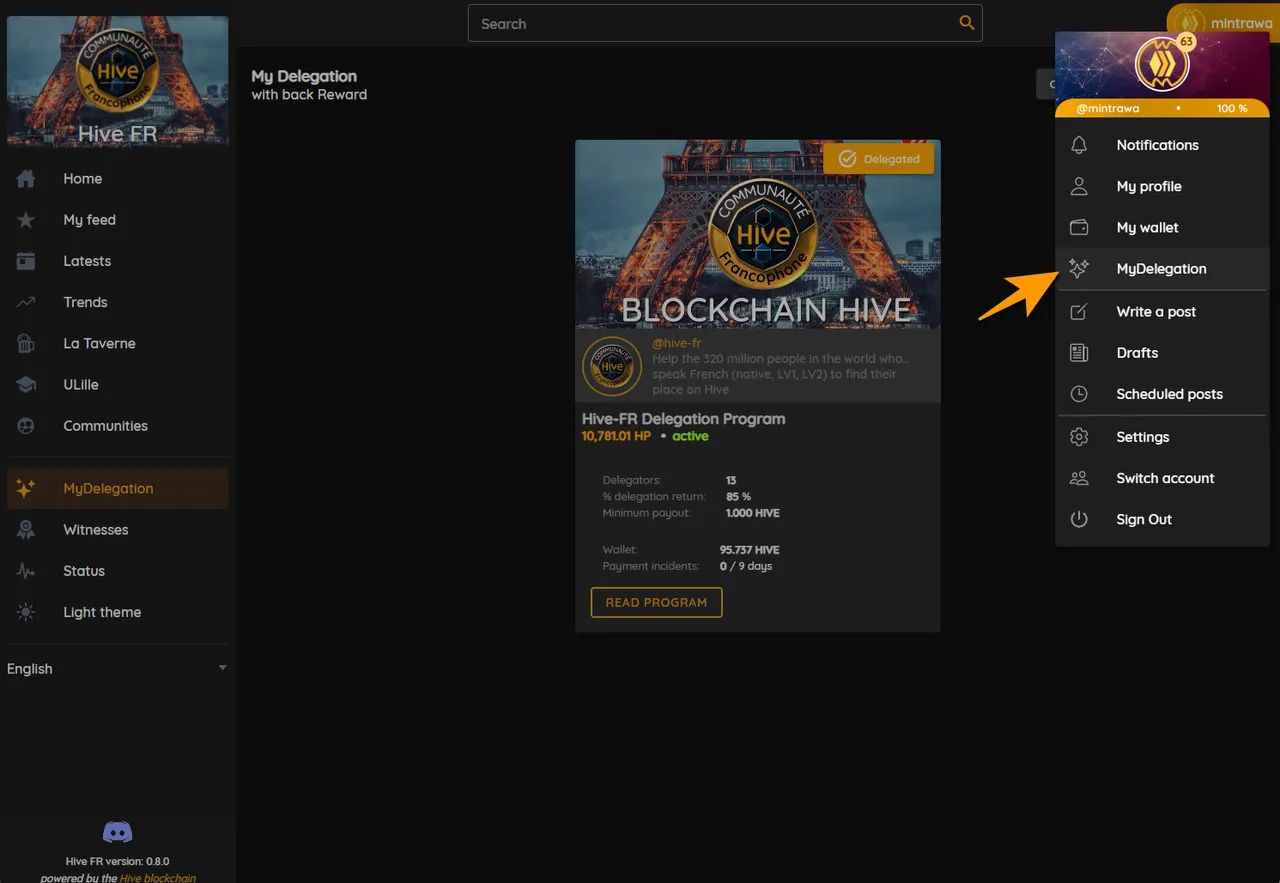
Task: Click the 10,781.01 HP value
Action: tap(616, 436)
